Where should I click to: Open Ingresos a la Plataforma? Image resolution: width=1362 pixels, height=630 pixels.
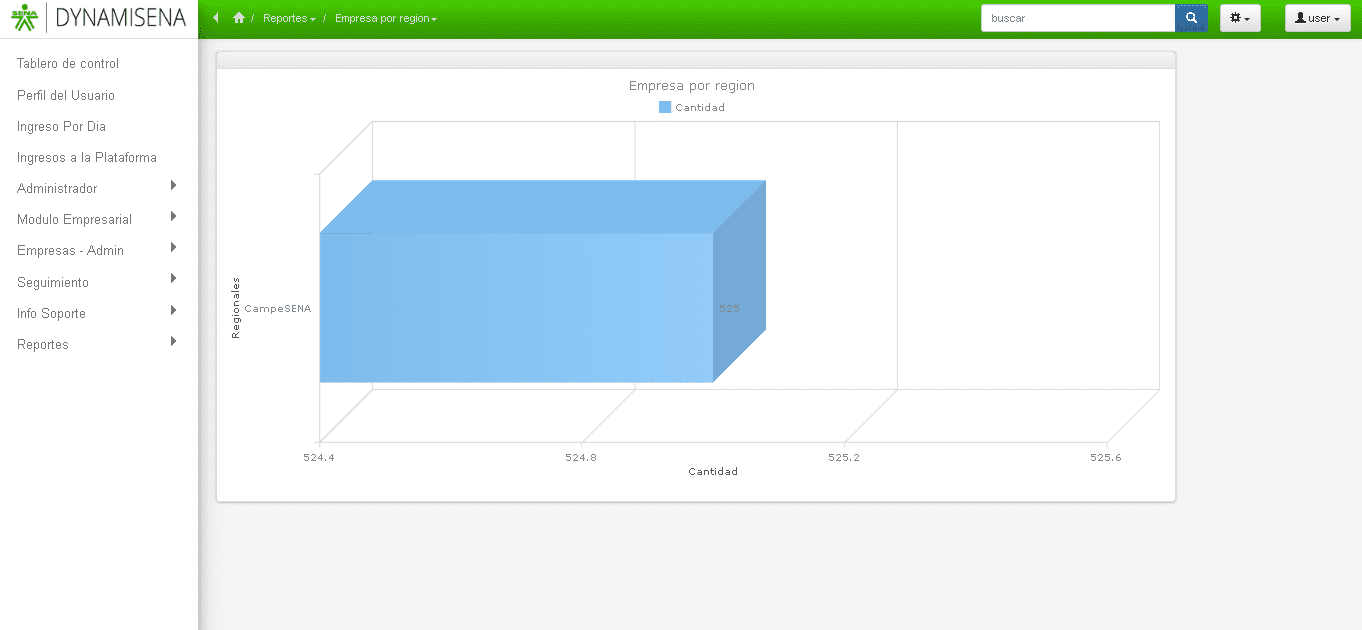(x=87, y=158)
